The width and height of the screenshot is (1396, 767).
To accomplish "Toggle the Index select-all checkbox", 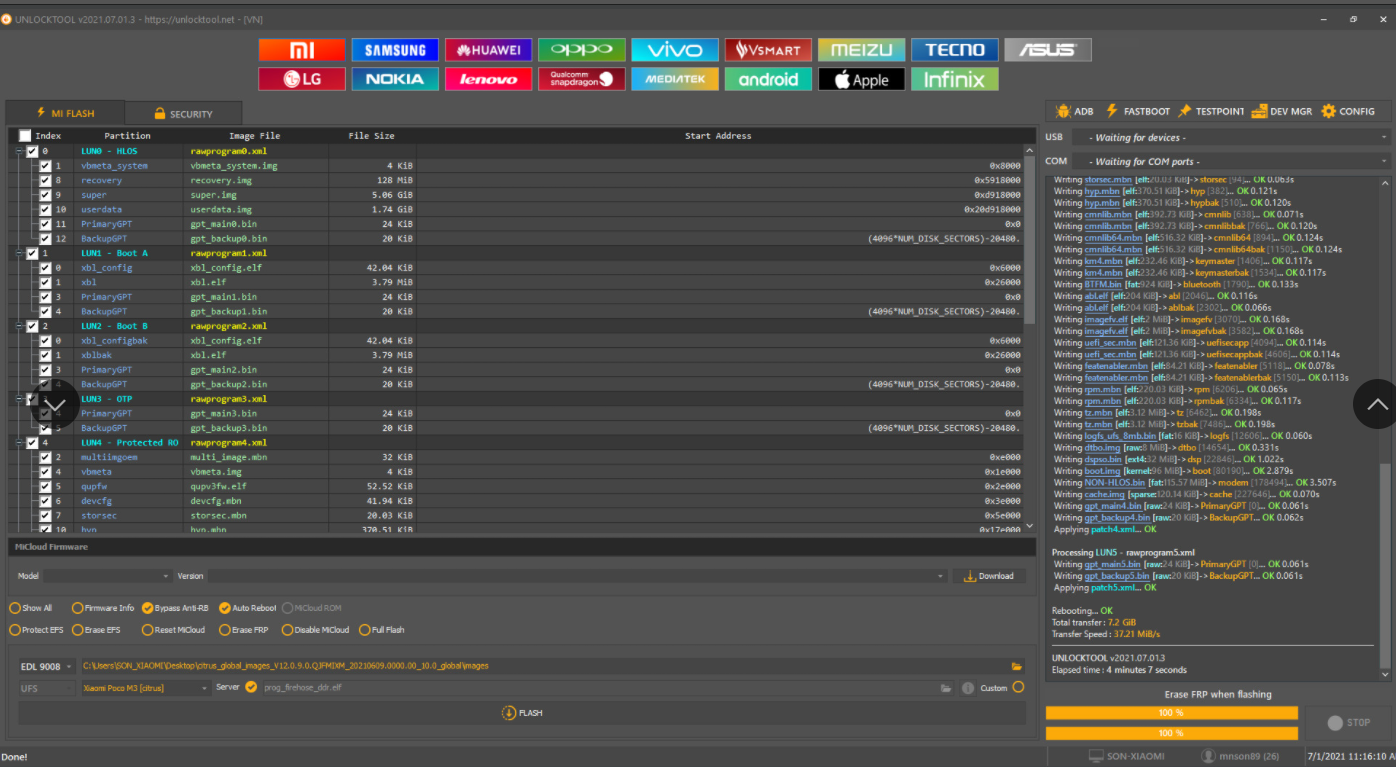I will [25, 136].
